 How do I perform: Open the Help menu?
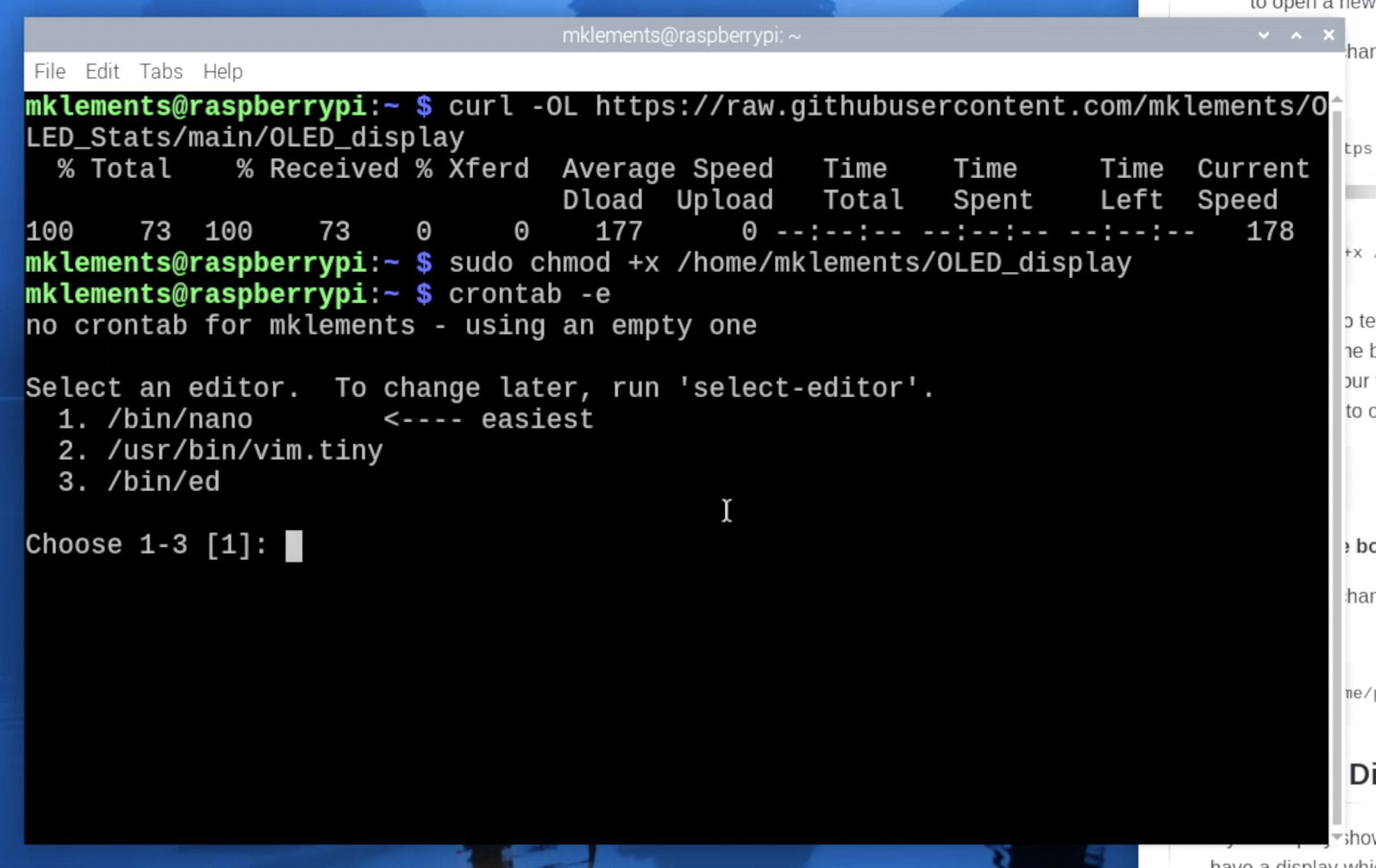223,71
